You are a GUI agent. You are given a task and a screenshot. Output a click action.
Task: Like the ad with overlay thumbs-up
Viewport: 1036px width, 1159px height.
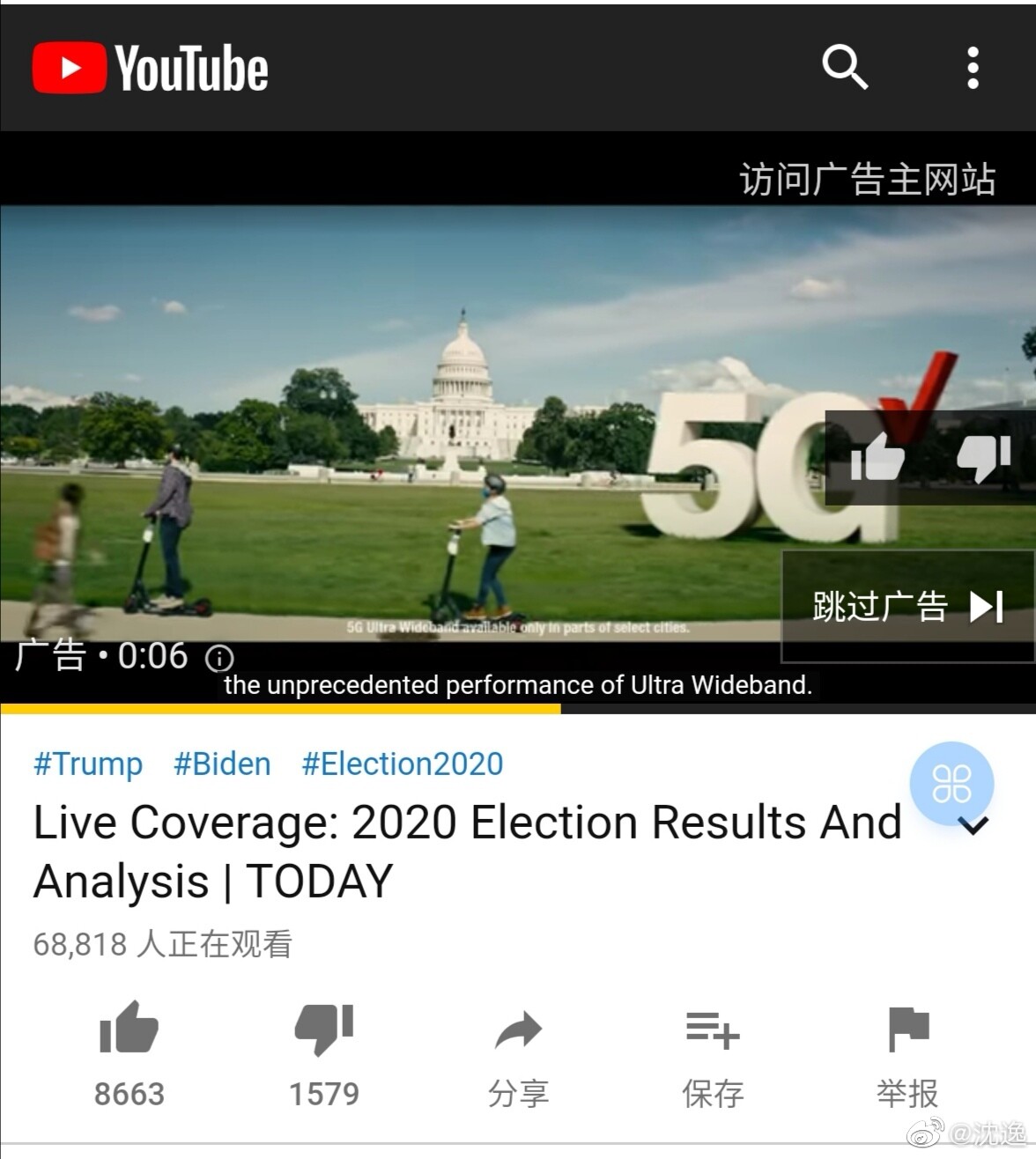tap(877, 459)
